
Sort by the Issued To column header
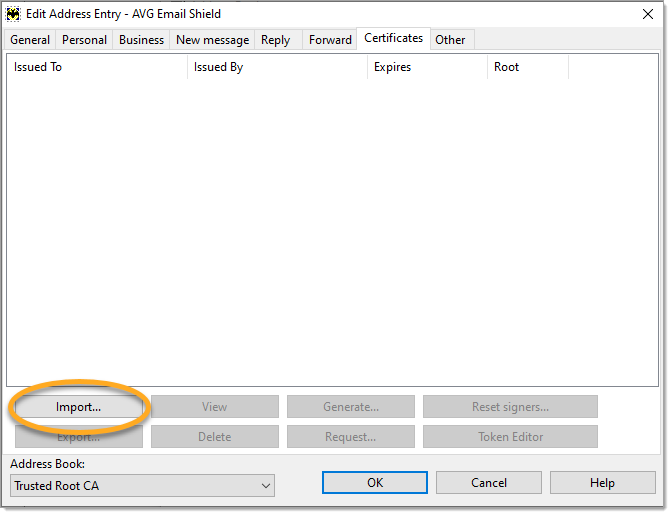tap(97, 67)
